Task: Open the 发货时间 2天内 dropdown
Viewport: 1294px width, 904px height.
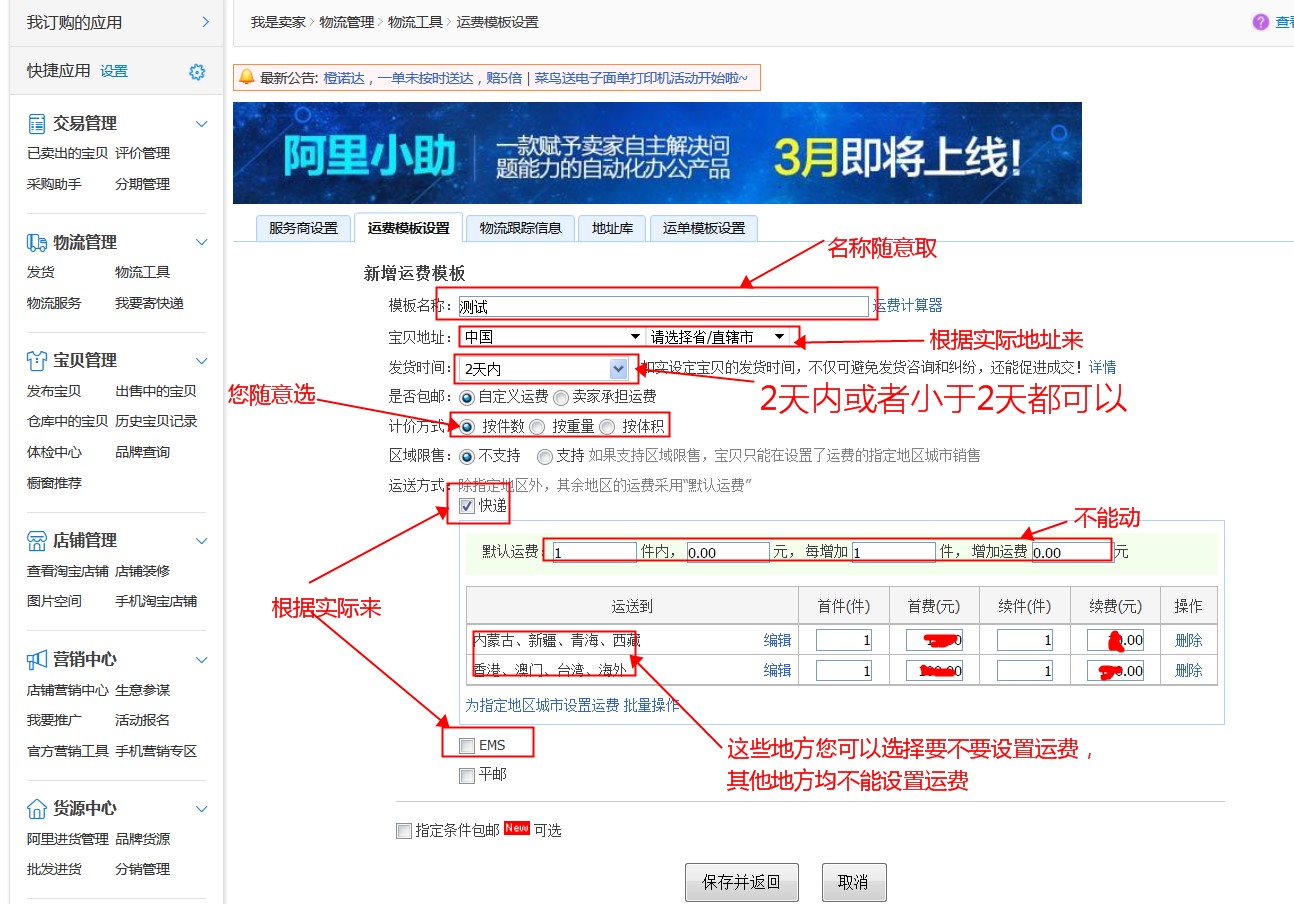Action: (x=544, y=369)
